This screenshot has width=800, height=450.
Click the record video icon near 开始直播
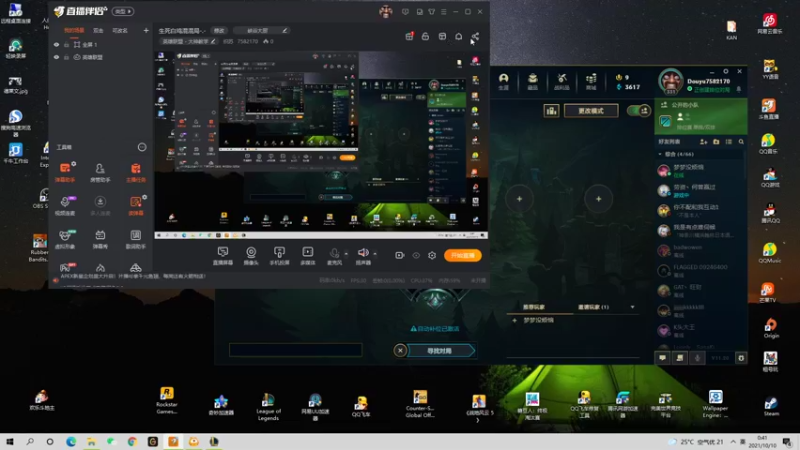pos(399,255)
